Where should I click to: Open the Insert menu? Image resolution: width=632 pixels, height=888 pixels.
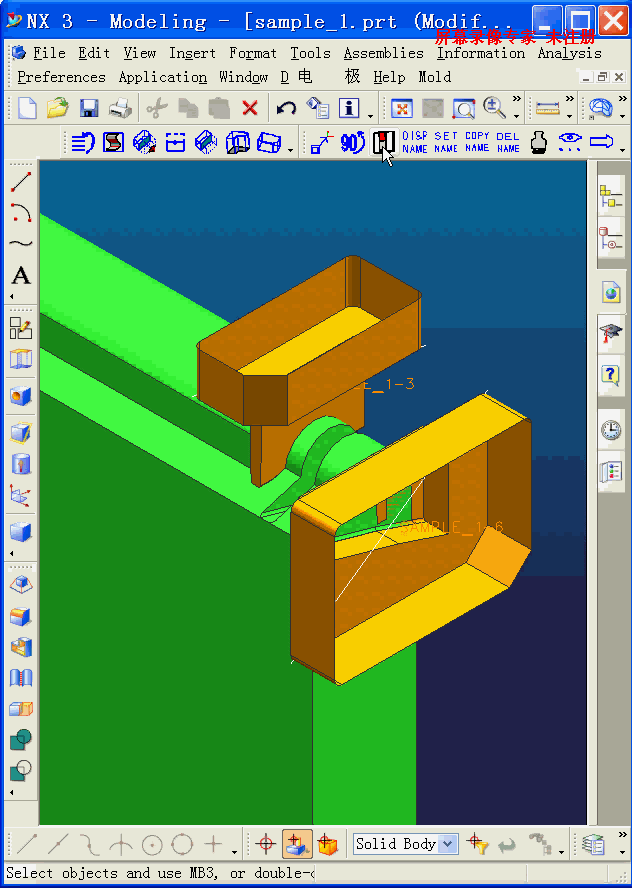tap(192, 53)
